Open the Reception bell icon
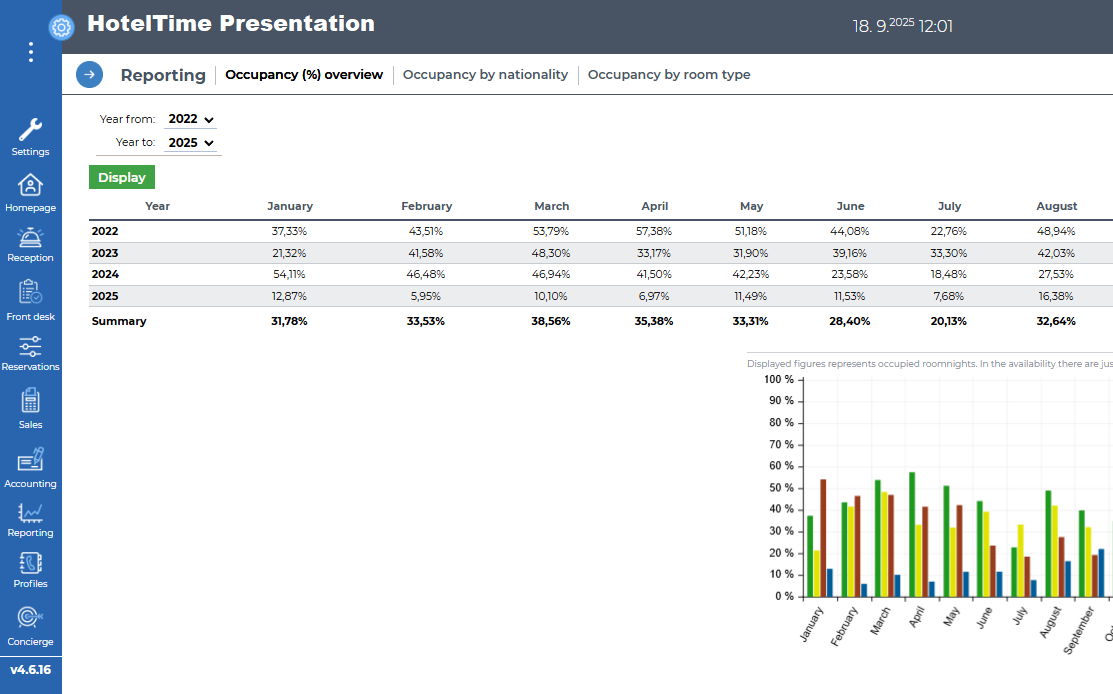 pos(30,237)
